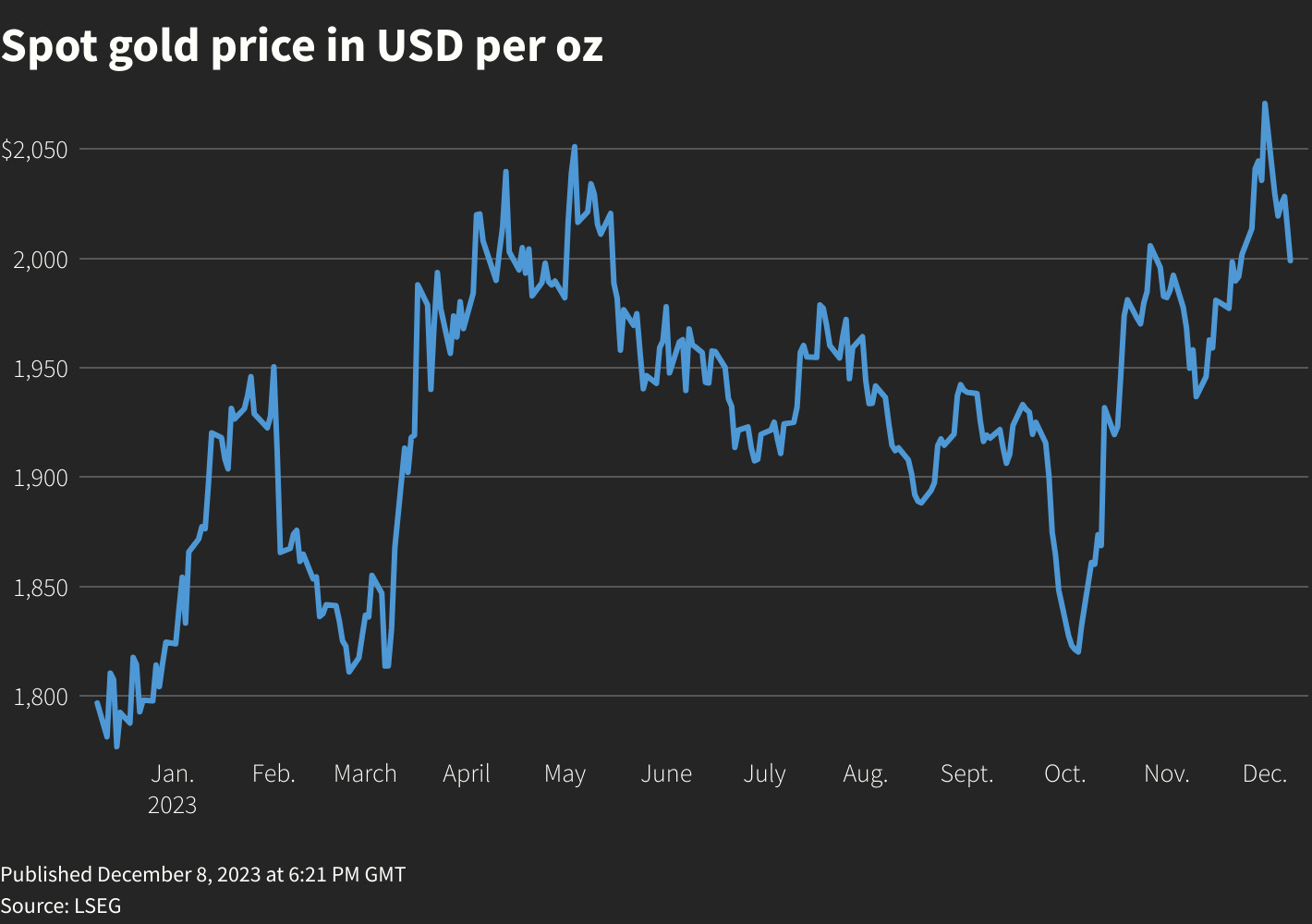Click the 1,900 y-axis label
The image size is (1312, 924).
(42, 478)
